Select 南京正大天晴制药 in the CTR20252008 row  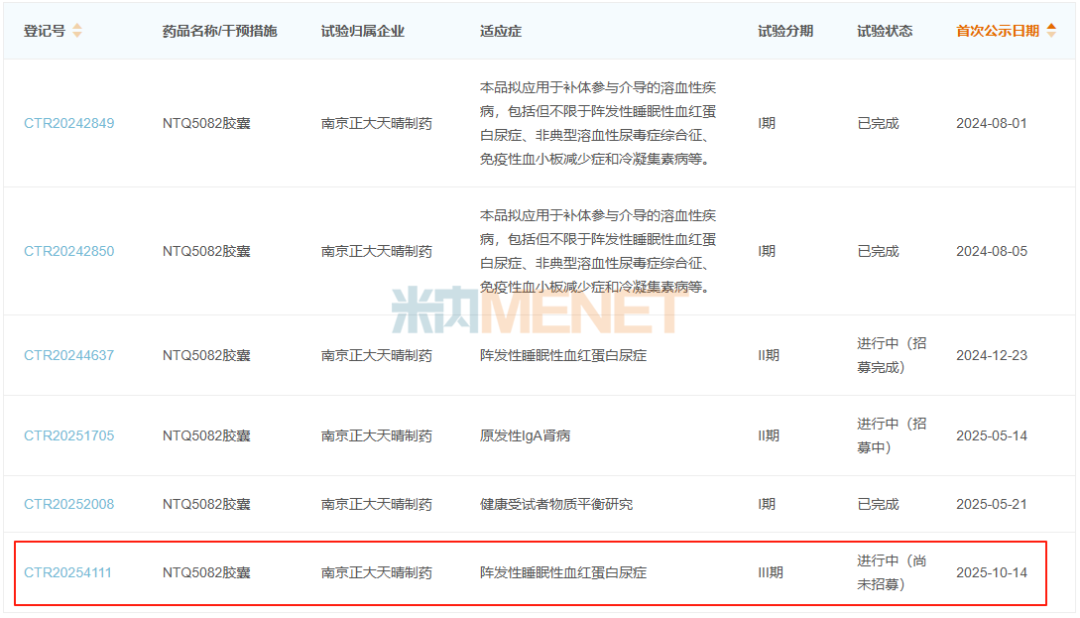377,504
